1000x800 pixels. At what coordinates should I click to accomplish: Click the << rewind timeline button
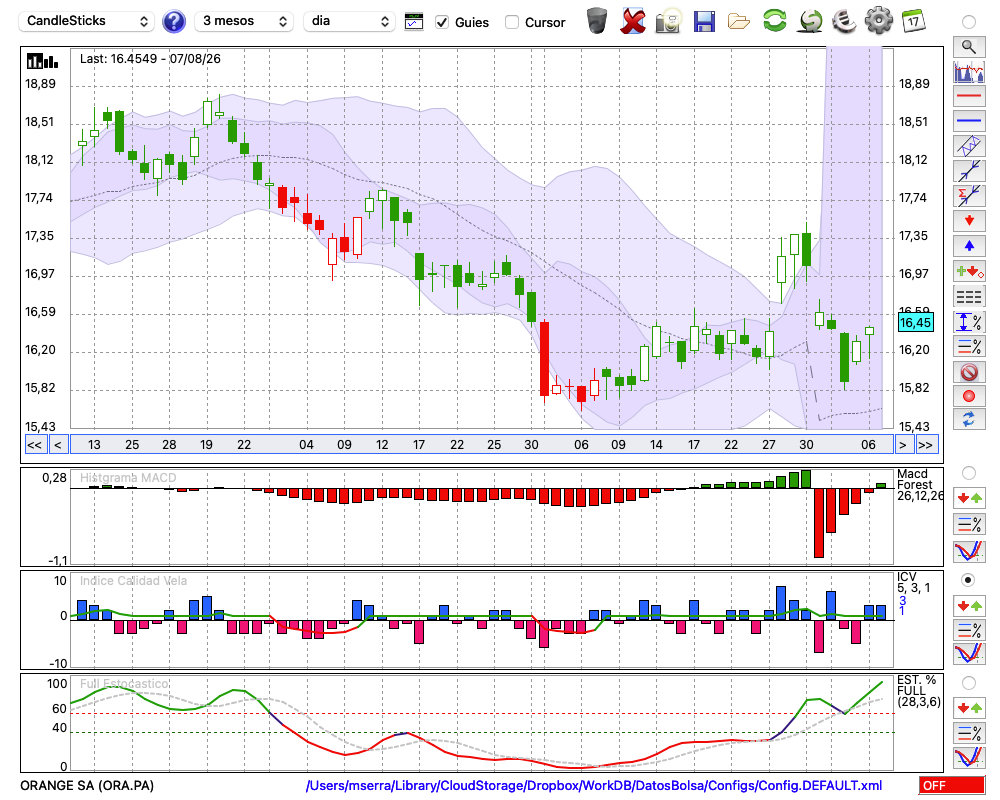coord(34,445)
